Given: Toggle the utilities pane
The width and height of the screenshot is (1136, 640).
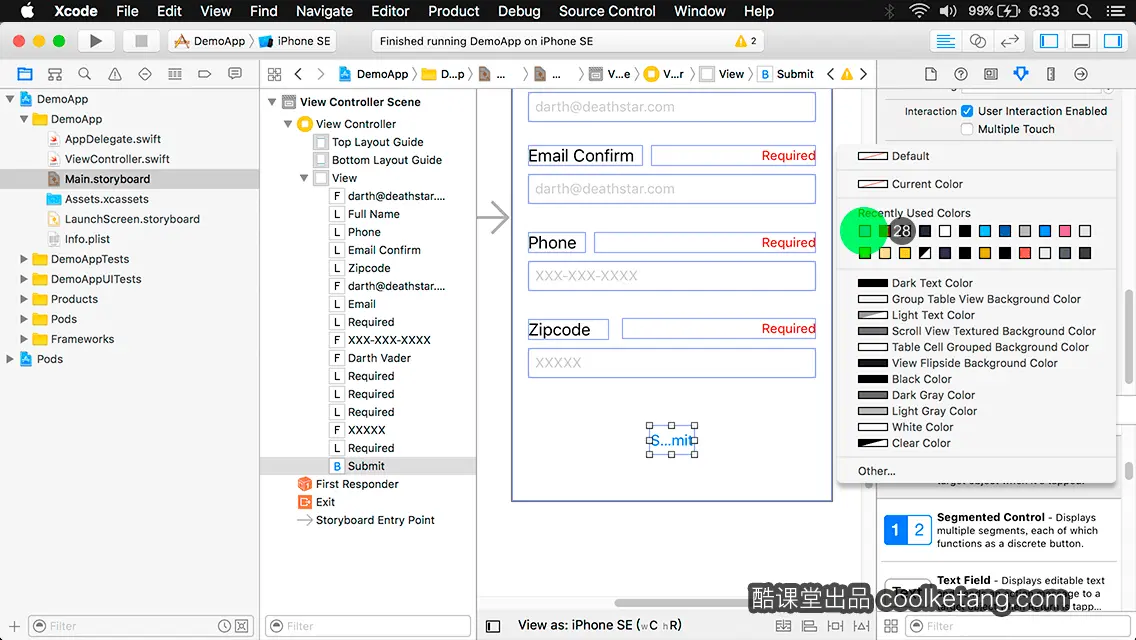Looking at the screenshot, I should click(1113, 41).
